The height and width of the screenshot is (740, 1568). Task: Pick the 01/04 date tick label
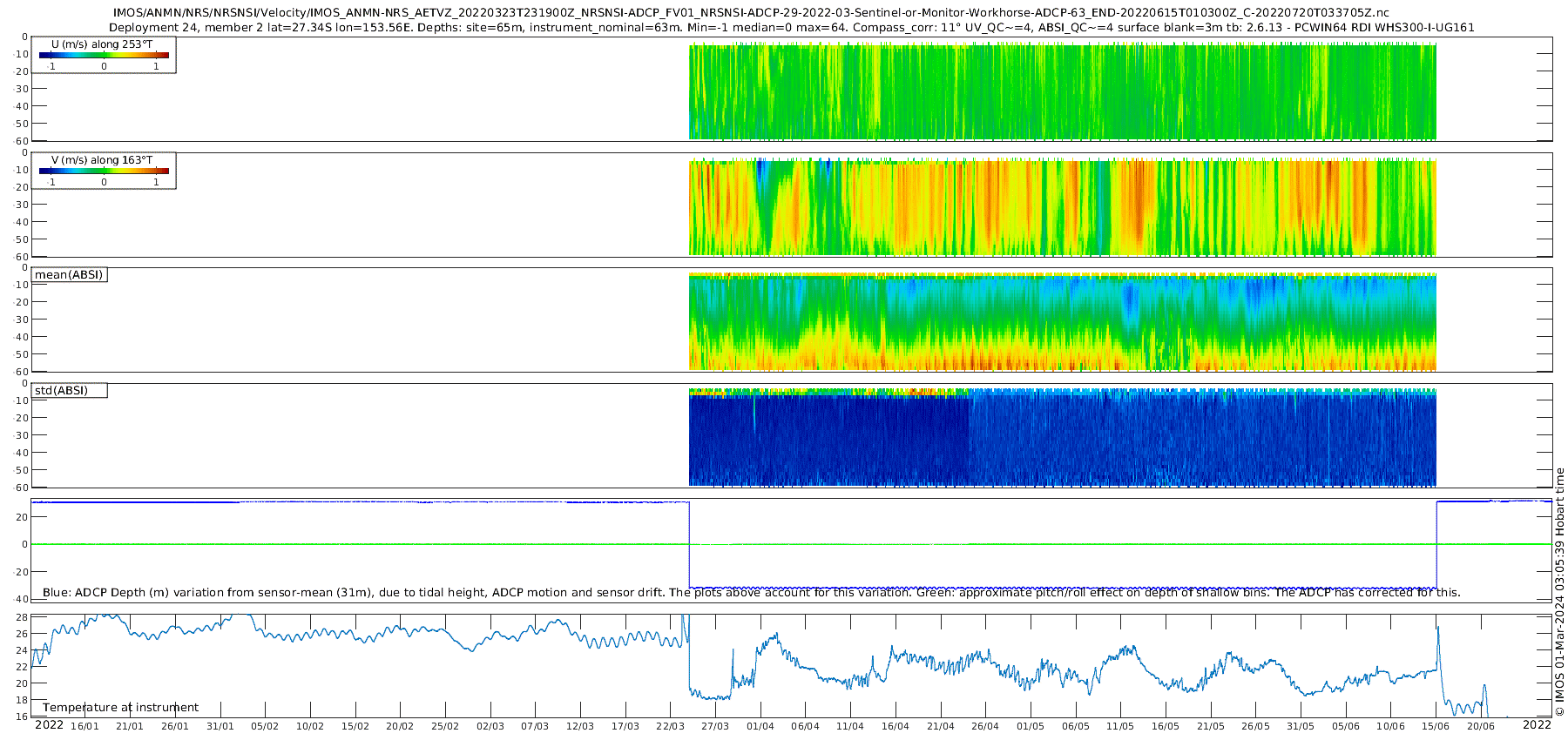[760, 726]
